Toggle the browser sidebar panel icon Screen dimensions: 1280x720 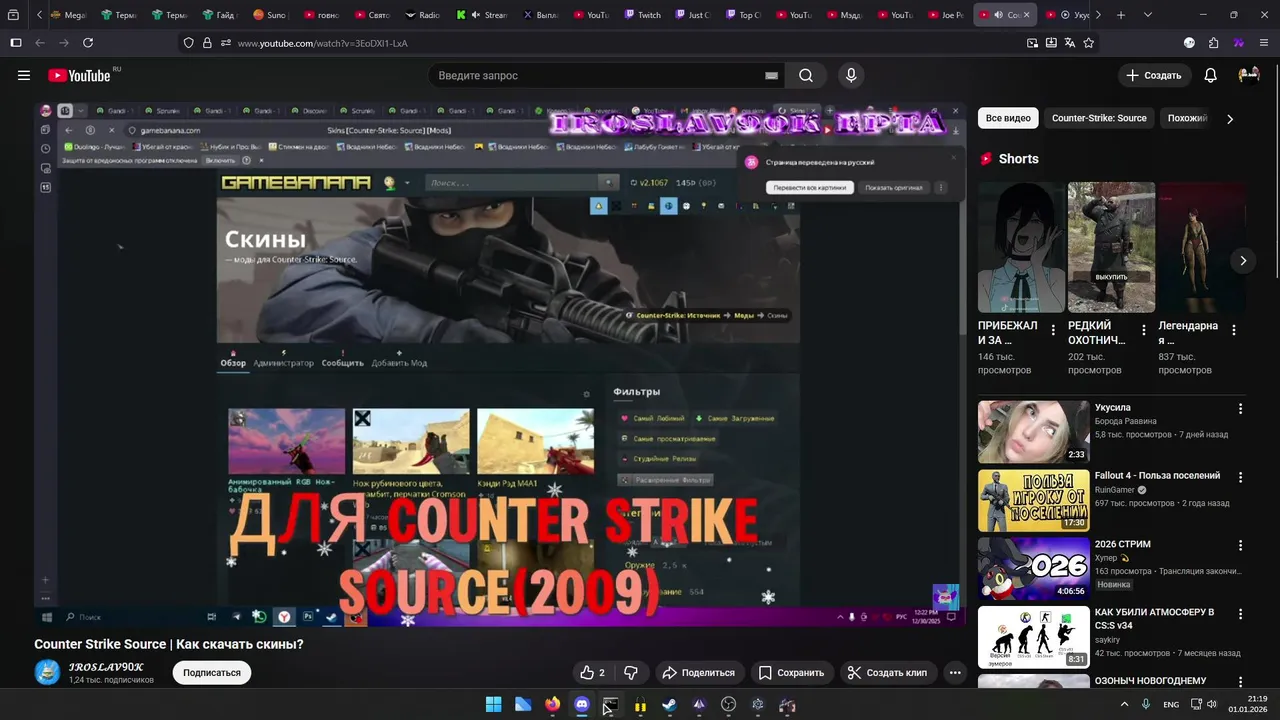point(15,43)
